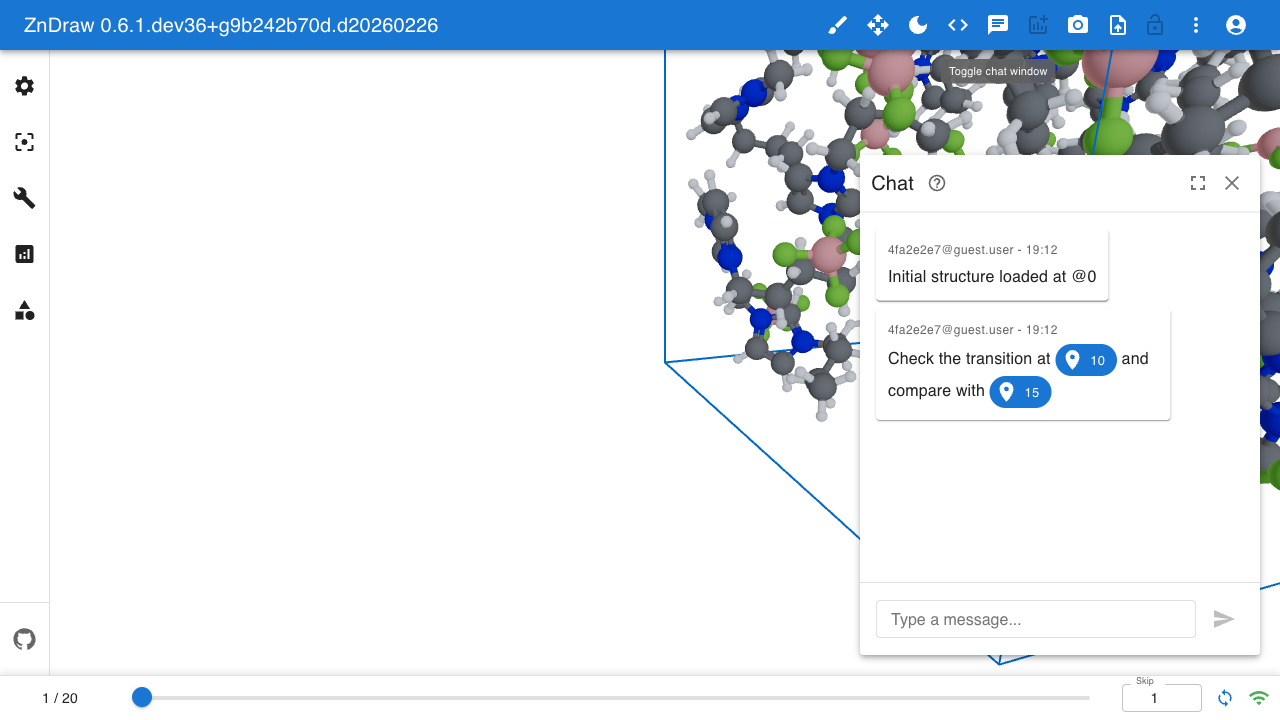Click the ZnDraw version title text
Screen dimensions: 1280x720
[x=231, y=25]
